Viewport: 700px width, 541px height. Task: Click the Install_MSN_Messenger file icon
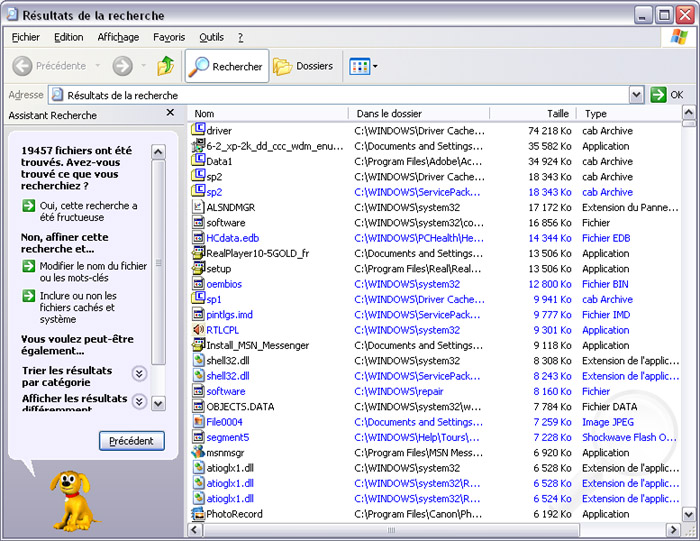click(198, 345)
